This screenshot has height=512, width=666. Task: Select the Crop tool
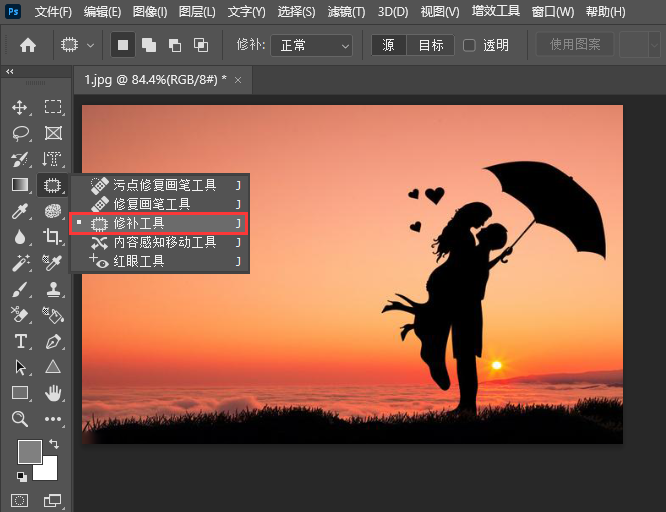point(53,237)
